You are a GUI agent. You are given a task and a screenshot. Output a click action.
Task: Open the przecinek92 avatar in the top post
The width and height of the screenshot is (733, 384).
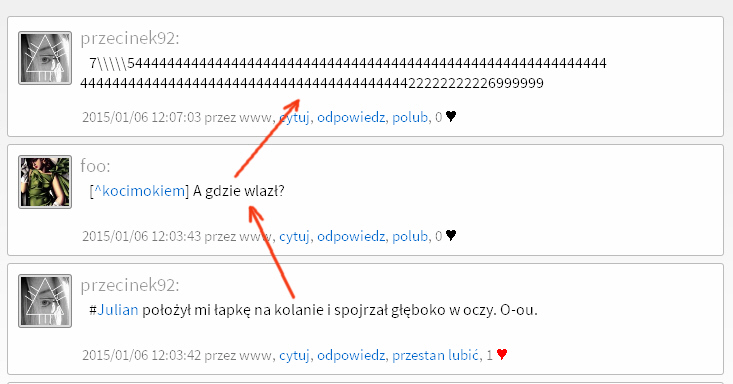45,58
